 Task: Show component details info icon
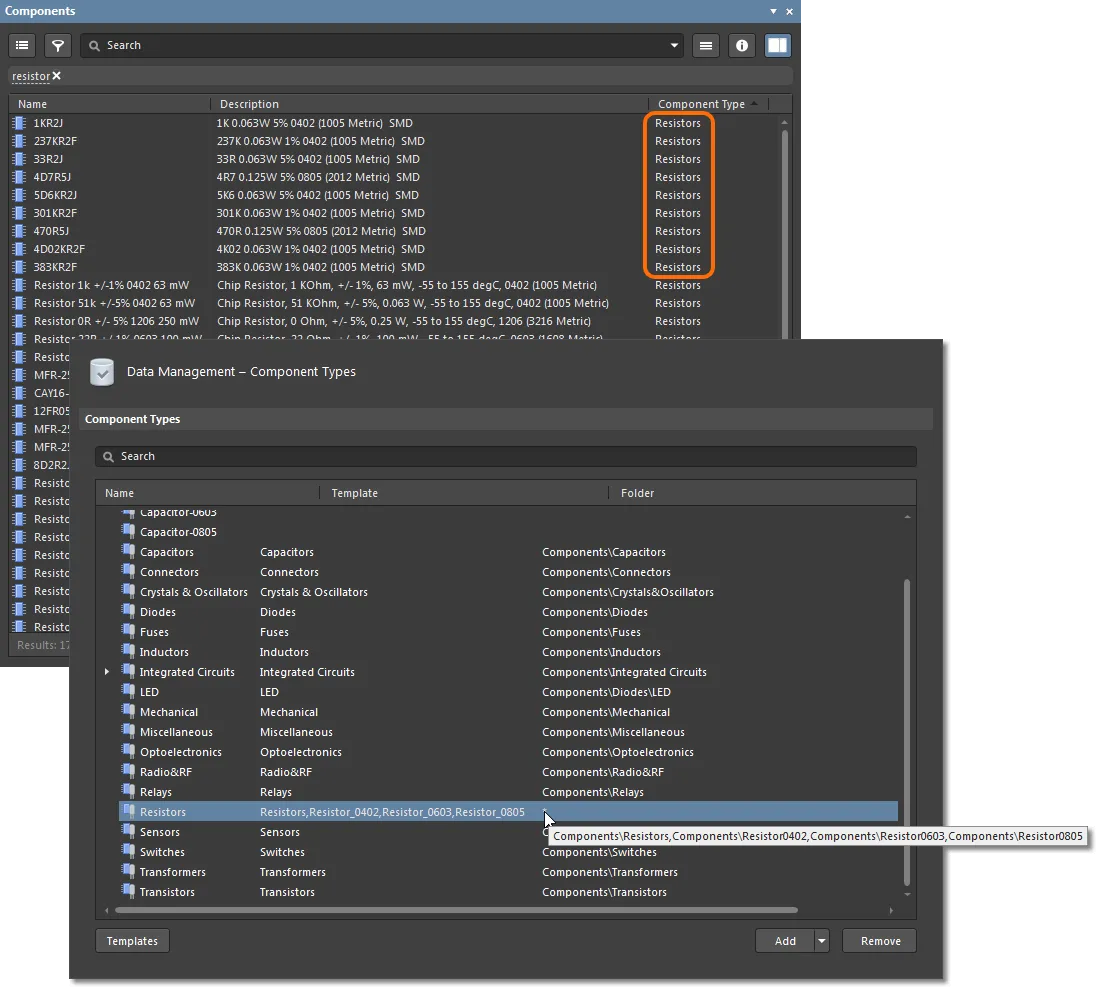[x=741, y=45]
